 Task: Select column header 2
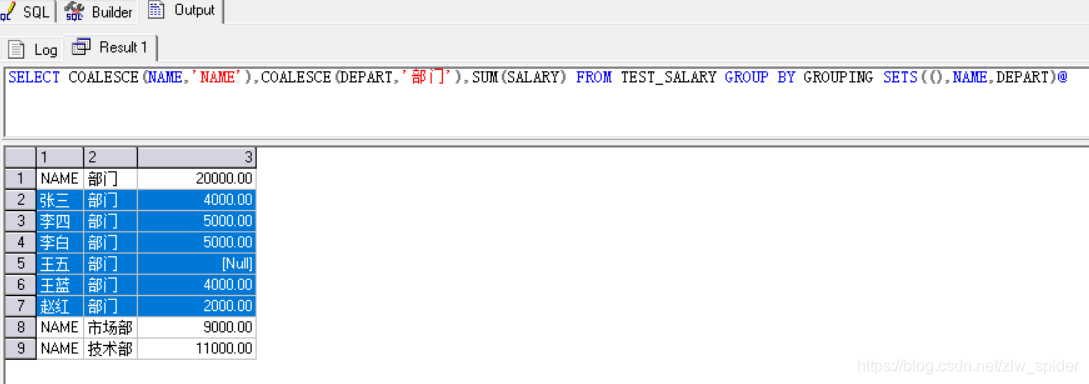(110, 157)
